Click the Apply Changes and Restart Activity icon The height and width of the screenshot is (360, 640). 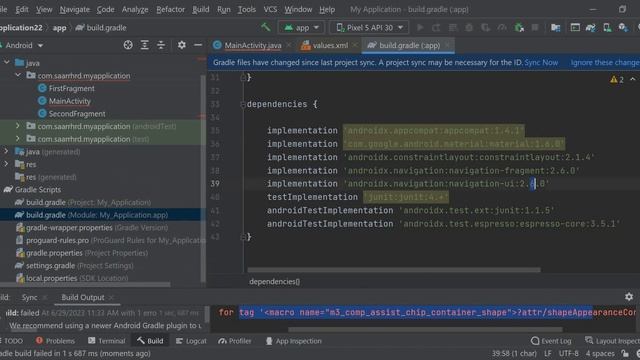coord(436,27)
